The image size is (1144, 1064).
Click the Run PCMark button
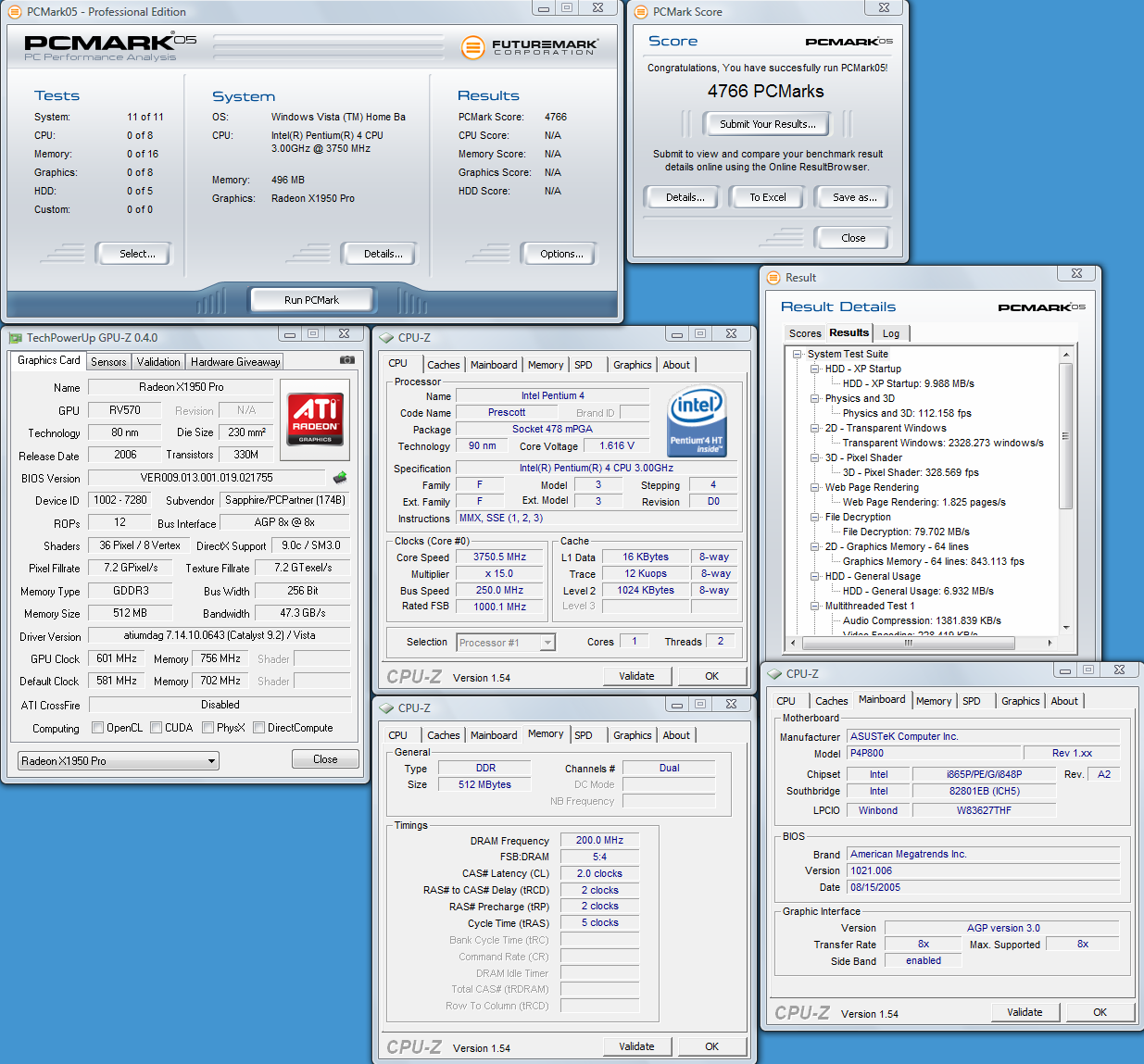tap(311, 300)
